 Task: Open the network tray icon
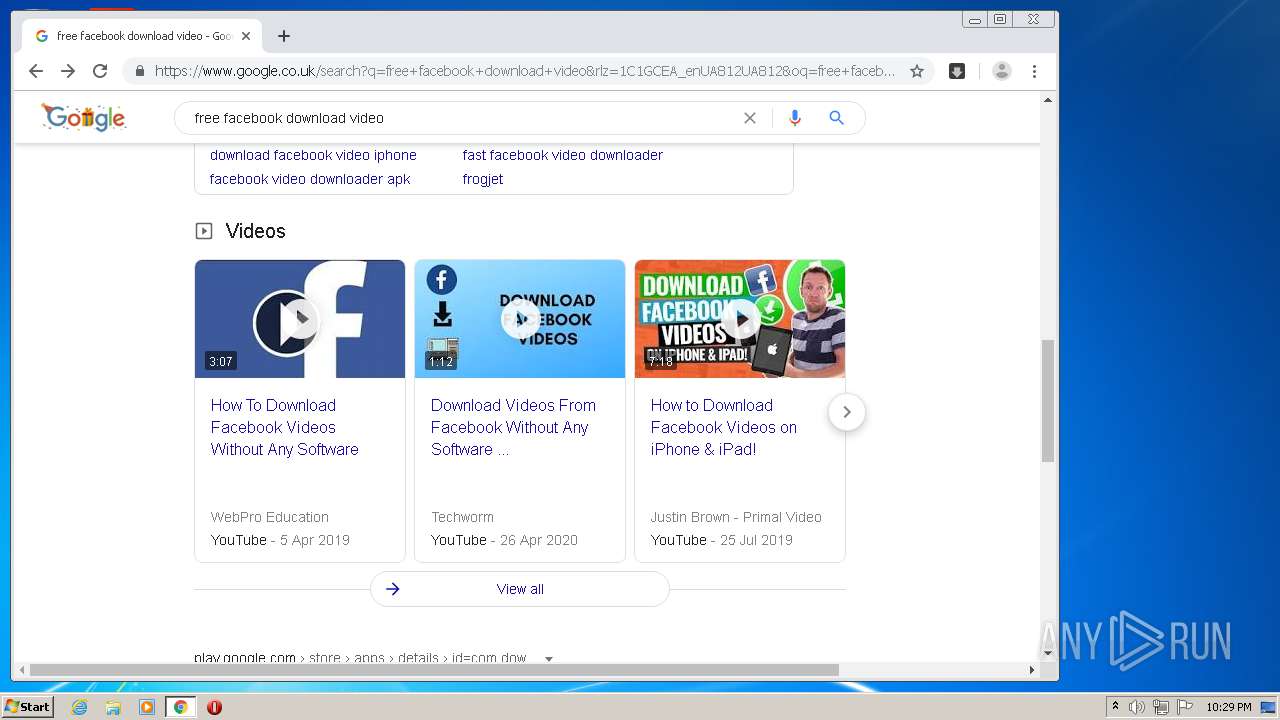tap(1161, 707)
